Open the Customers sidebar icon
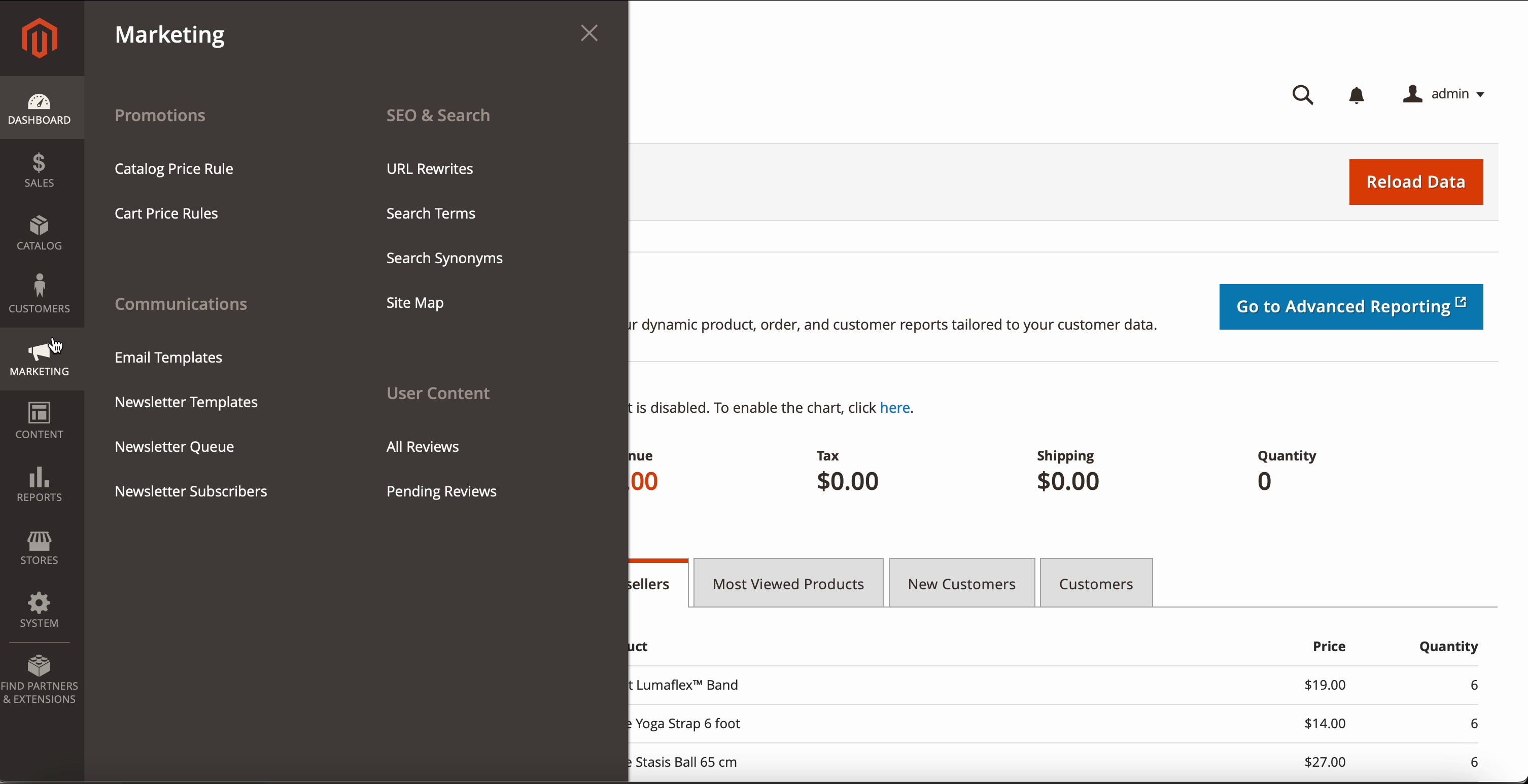 [x=39, y=295]
